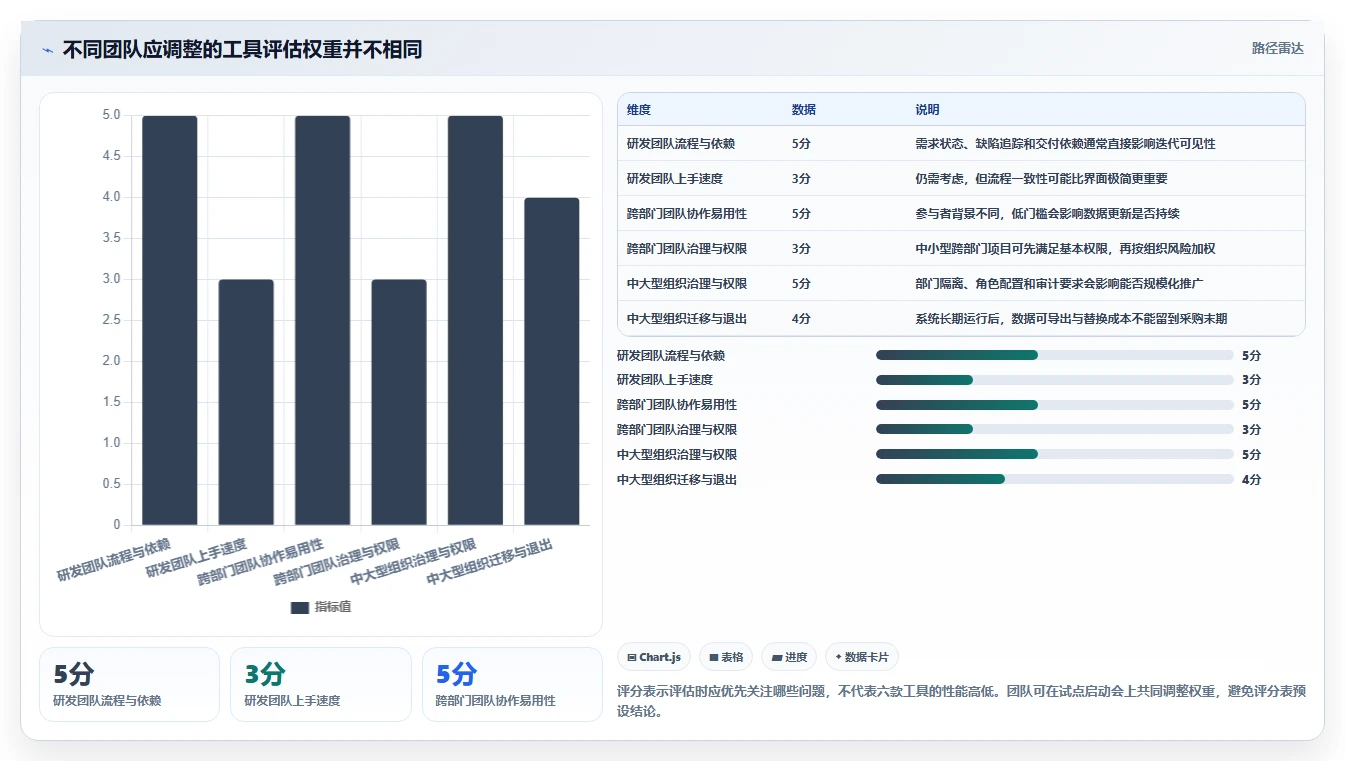Click the 跨部门团队协作易用性 bar in chart
1345x761 pixels.
322,320
